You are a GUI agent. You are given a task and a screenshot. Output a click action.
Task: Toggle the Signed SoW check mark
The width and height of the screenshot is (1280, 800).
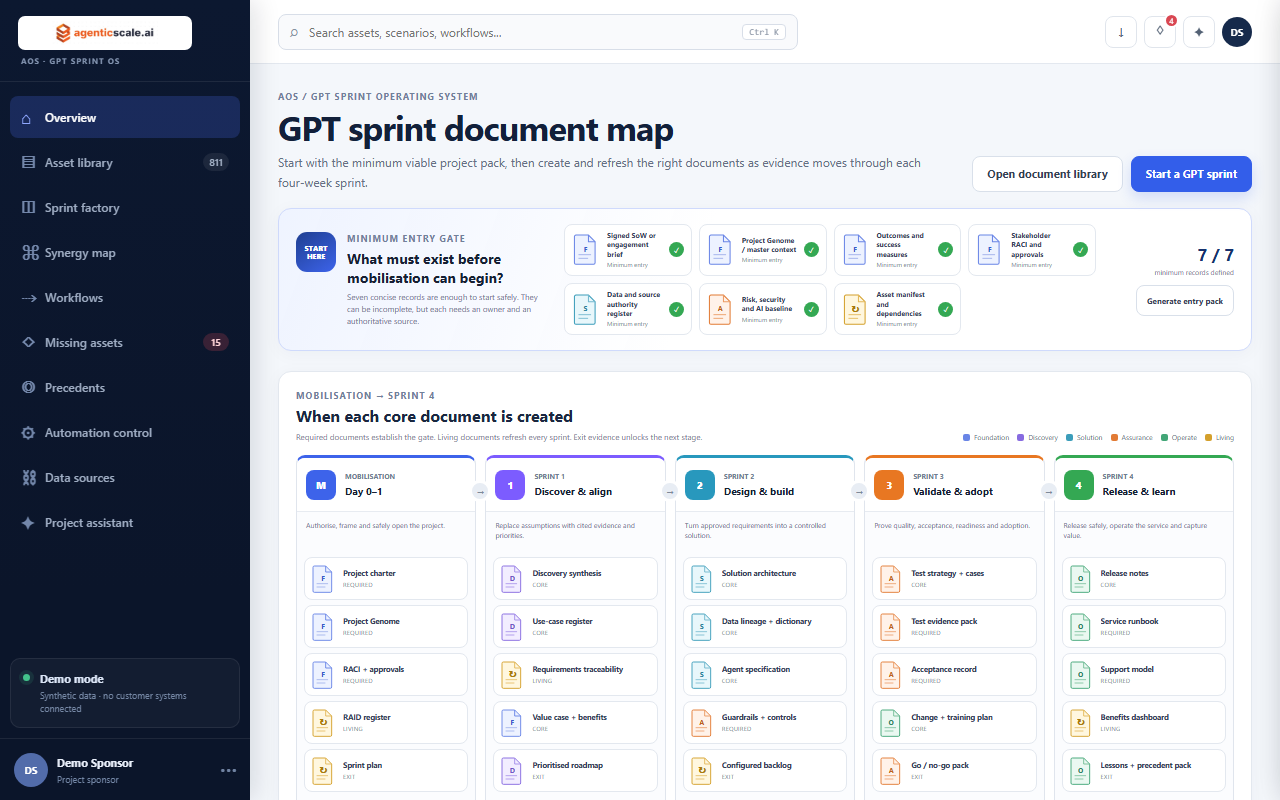(x=677, y=250)
